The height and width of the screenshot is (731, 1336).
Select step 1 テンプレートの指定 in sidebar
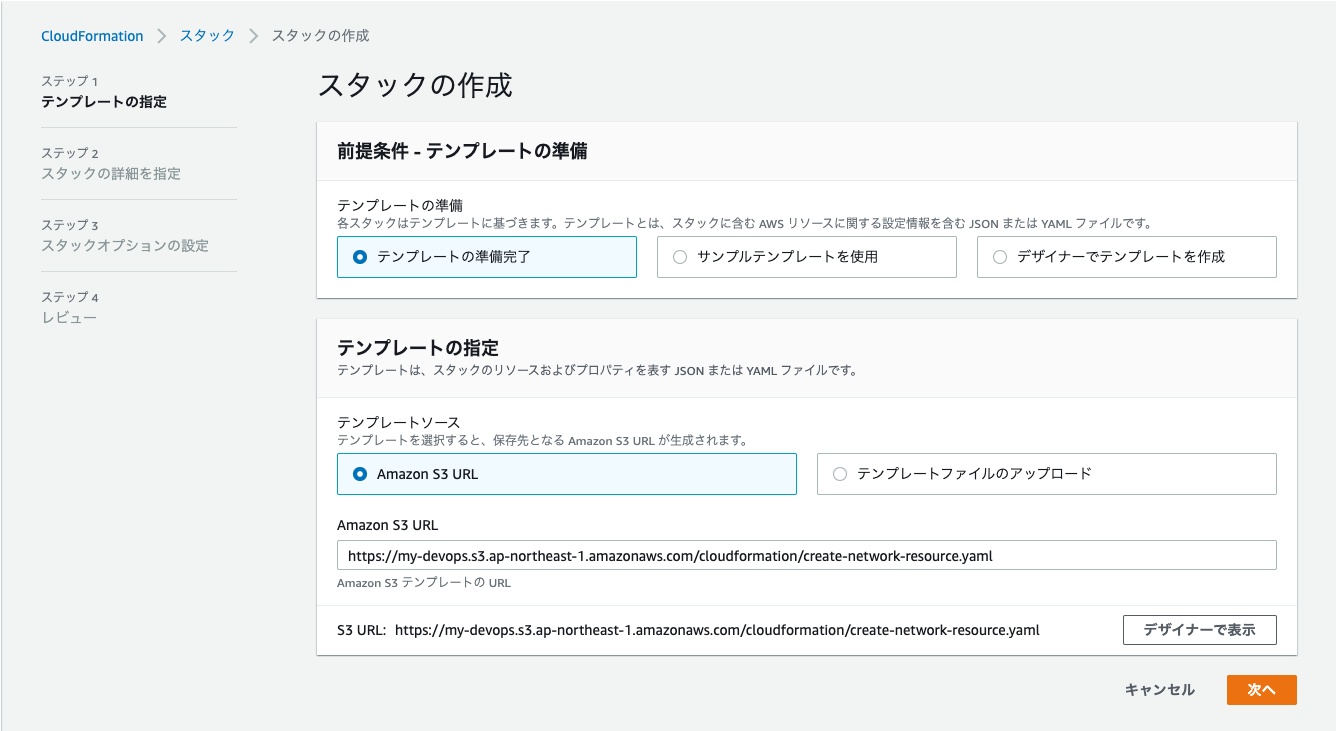104,102
